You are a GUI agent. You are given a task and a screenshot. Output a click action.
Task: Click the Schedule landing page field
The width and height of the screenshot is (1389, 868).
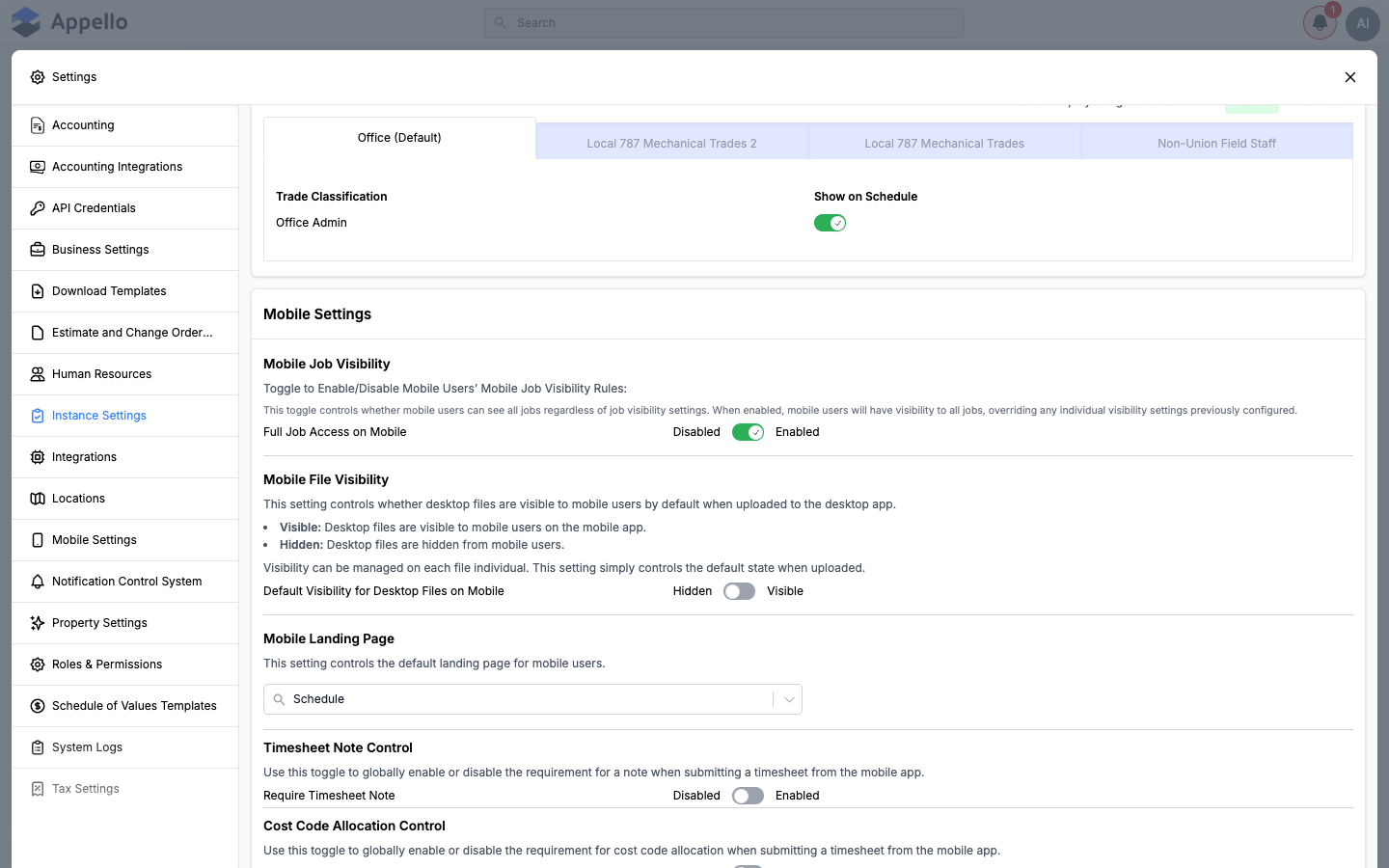(532, 699)
